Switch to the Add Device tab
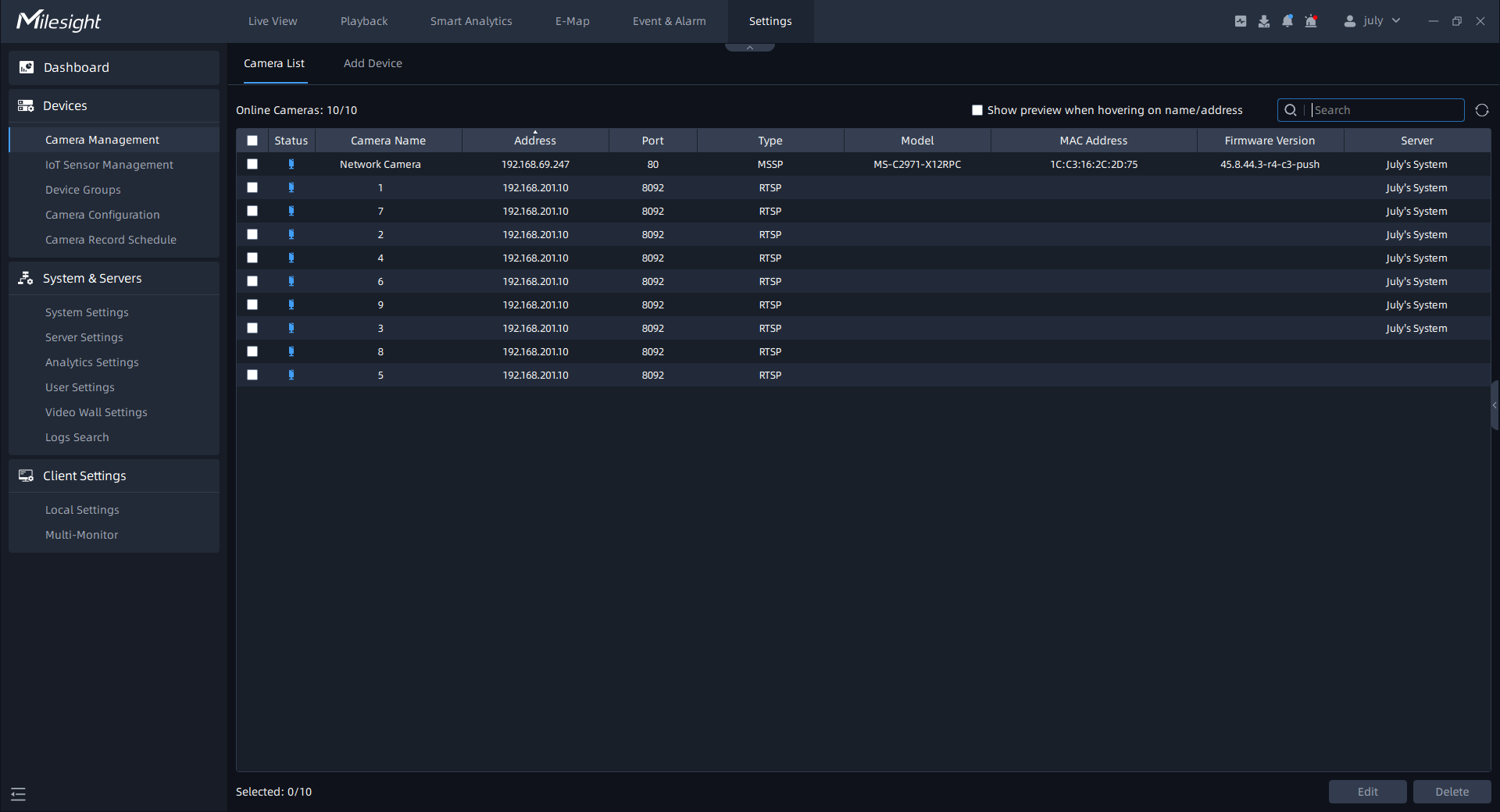This screenshot has height=812, width=1500. click(x=373, y=63)
